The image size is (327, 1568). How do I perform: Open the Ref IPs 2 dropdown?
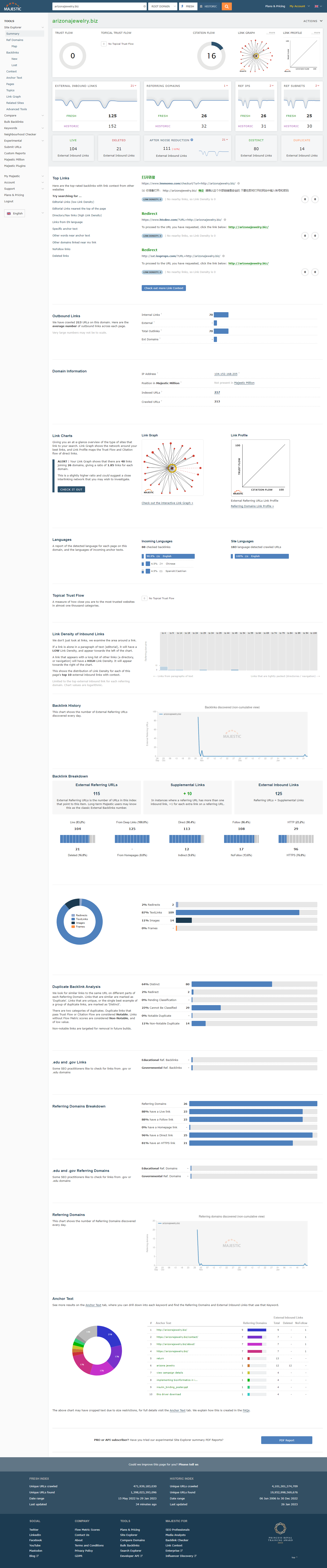pos(272,86)
